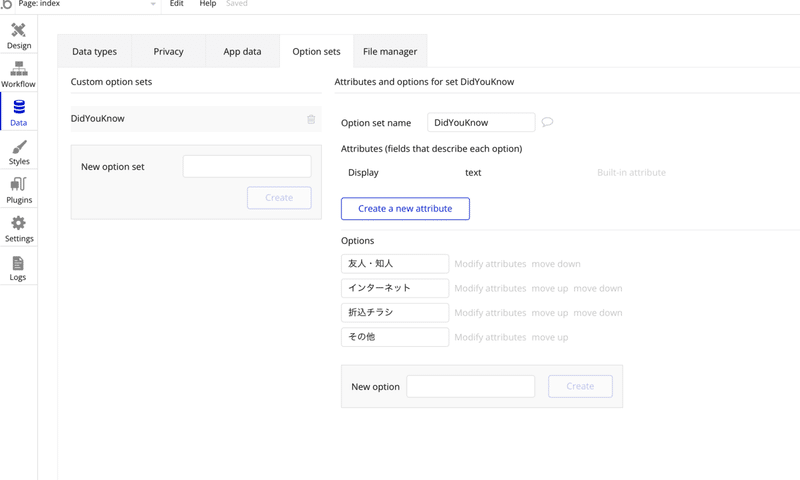Click Modify attributes for インターネット option
This screenshot has height=480, width=800.
coord(490,288)
